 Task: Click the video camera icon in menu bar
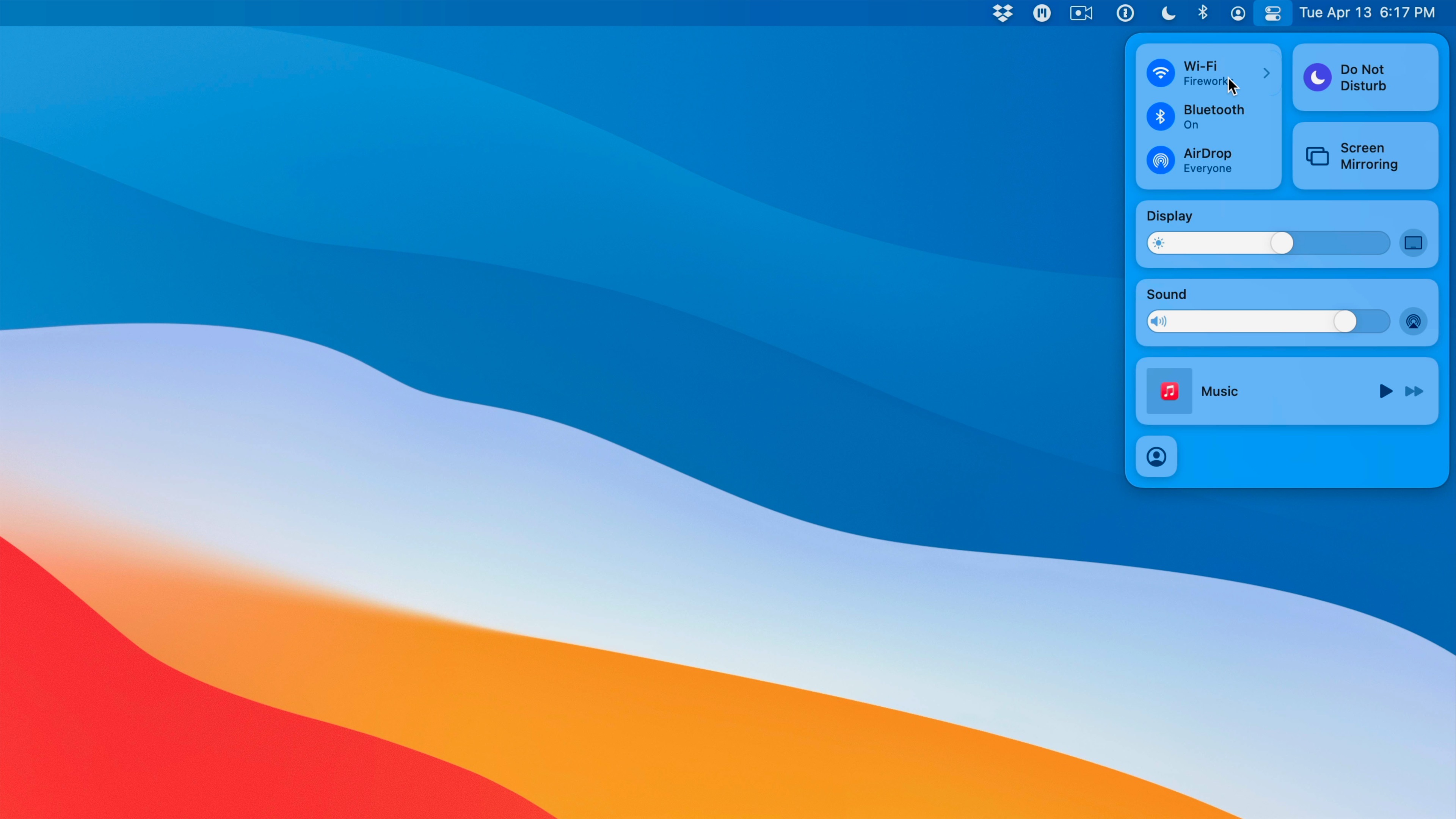(1081, 13)
